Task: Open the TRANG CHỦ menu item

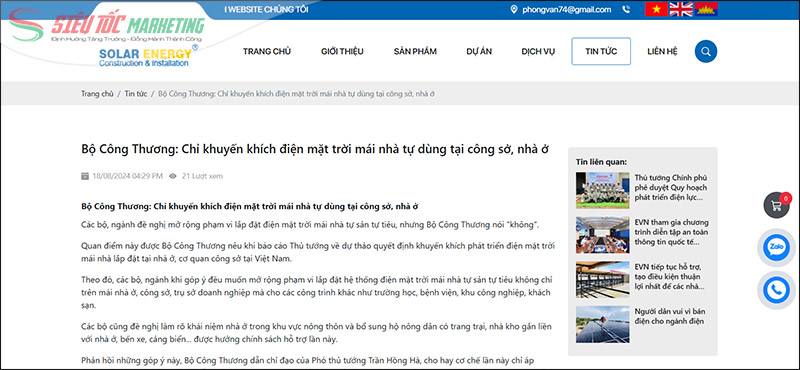Action: (267, 52)
